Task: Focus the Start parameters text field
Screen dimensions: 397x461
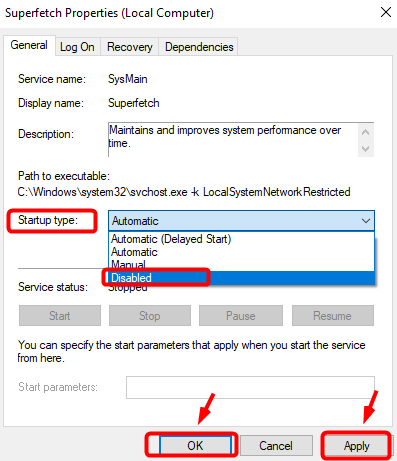Action: coord(250,387)
